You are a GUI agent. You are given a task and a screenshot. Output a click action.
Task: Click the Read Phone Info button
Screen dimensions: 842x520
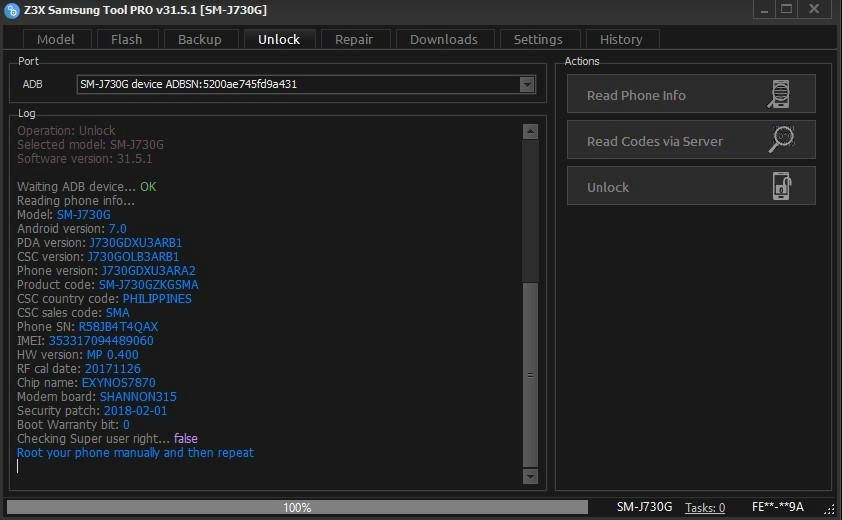click(x=691, y=94)
